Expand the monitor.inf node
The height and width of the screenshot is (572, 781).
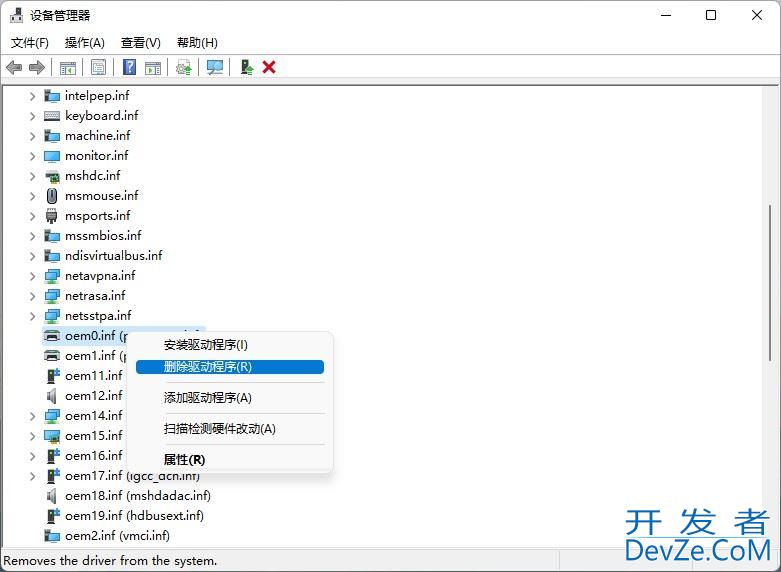32,156
